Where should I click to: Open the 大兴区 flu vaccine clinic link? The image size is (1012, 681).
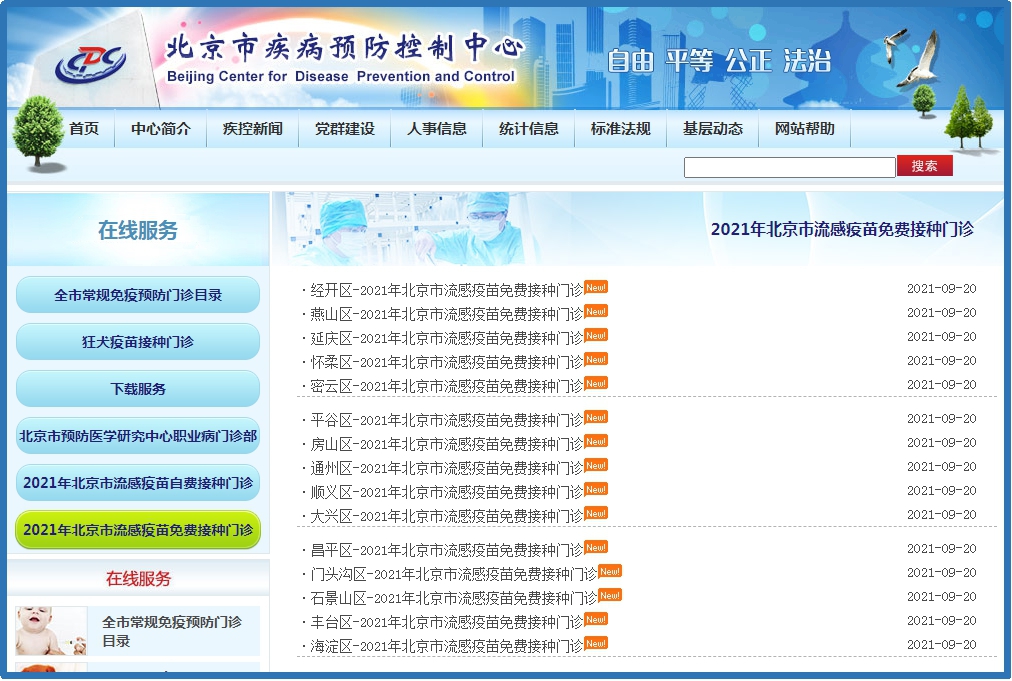446,516
